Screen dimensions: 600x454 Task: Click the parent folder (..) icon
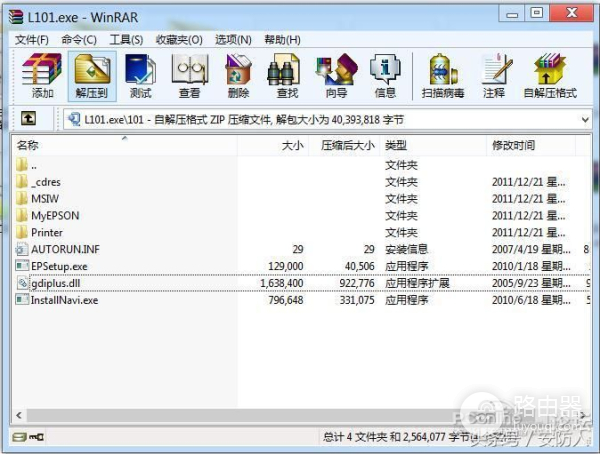coord(21,165)
